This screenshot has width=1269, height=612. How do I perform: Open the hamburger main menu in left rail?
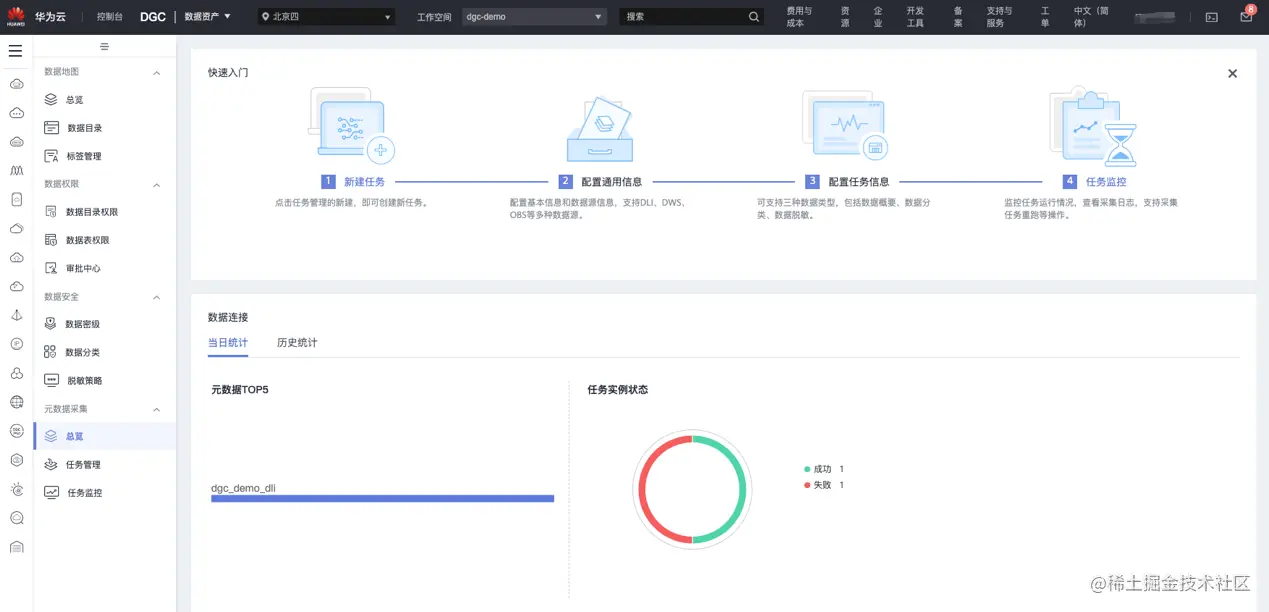click(x=15, y=50)
